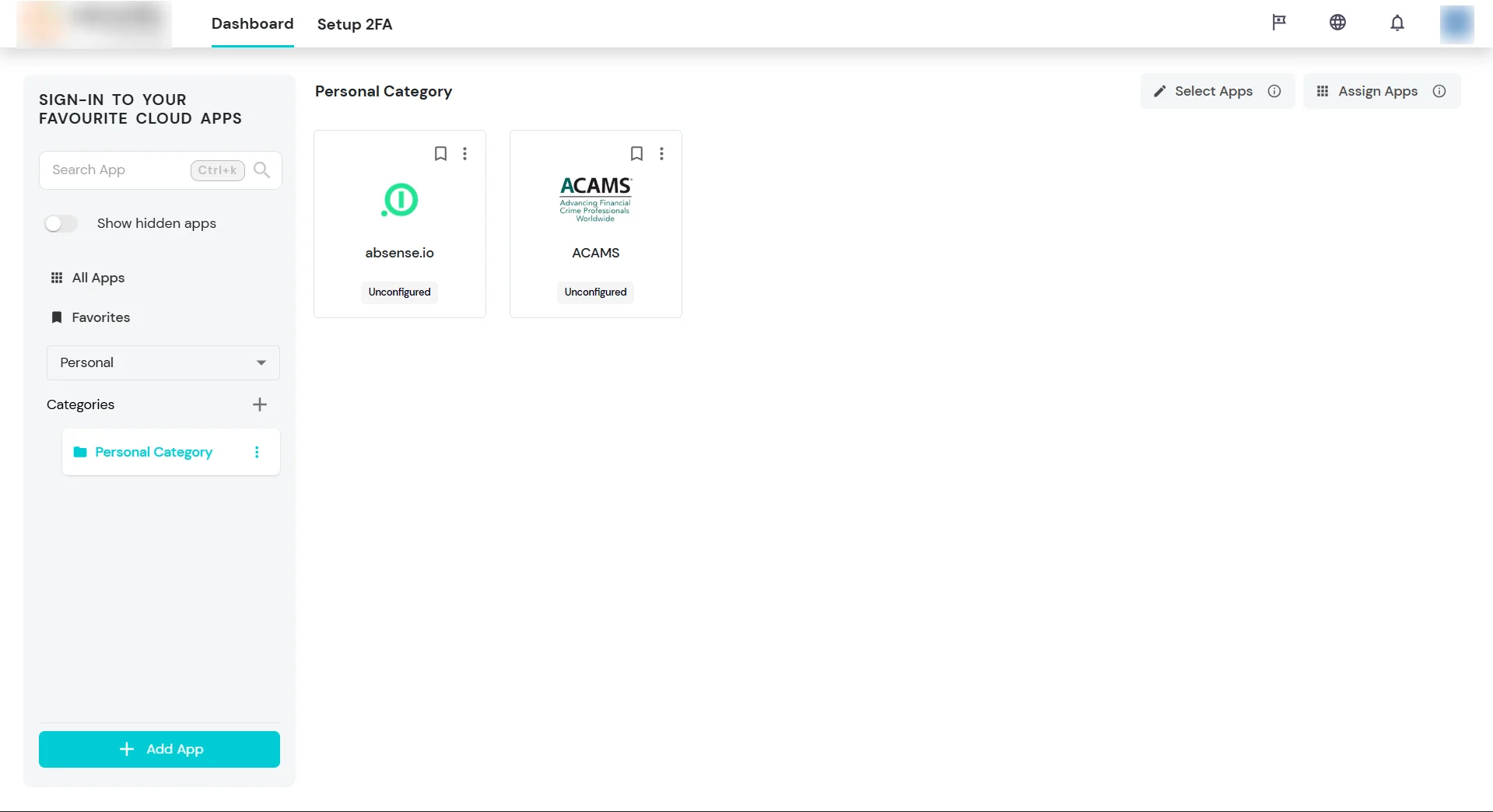Click the Personal Category page title

point(384,92)
